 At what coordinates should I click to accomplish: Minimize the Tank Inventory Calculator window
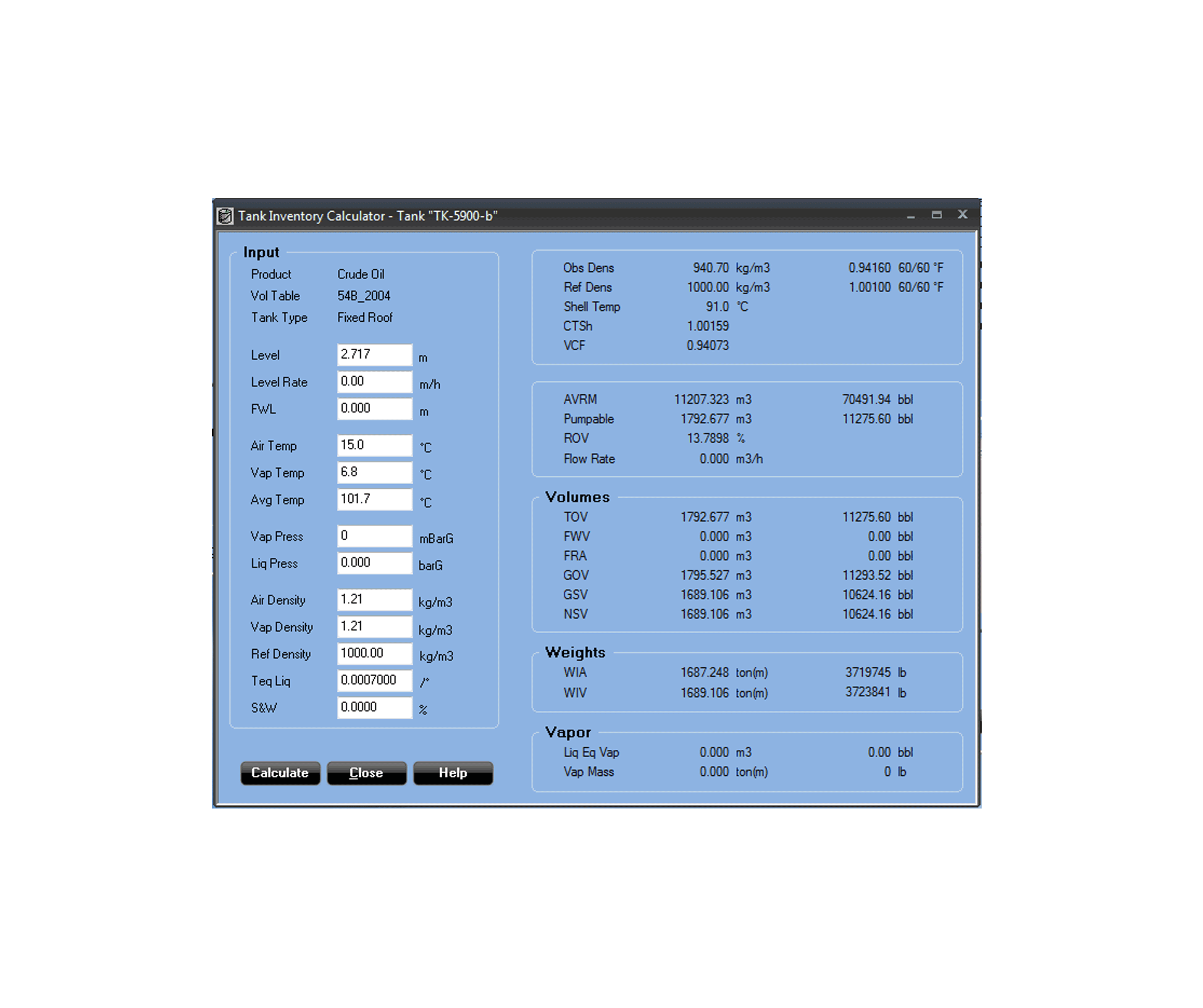click(x=911, y=215)
